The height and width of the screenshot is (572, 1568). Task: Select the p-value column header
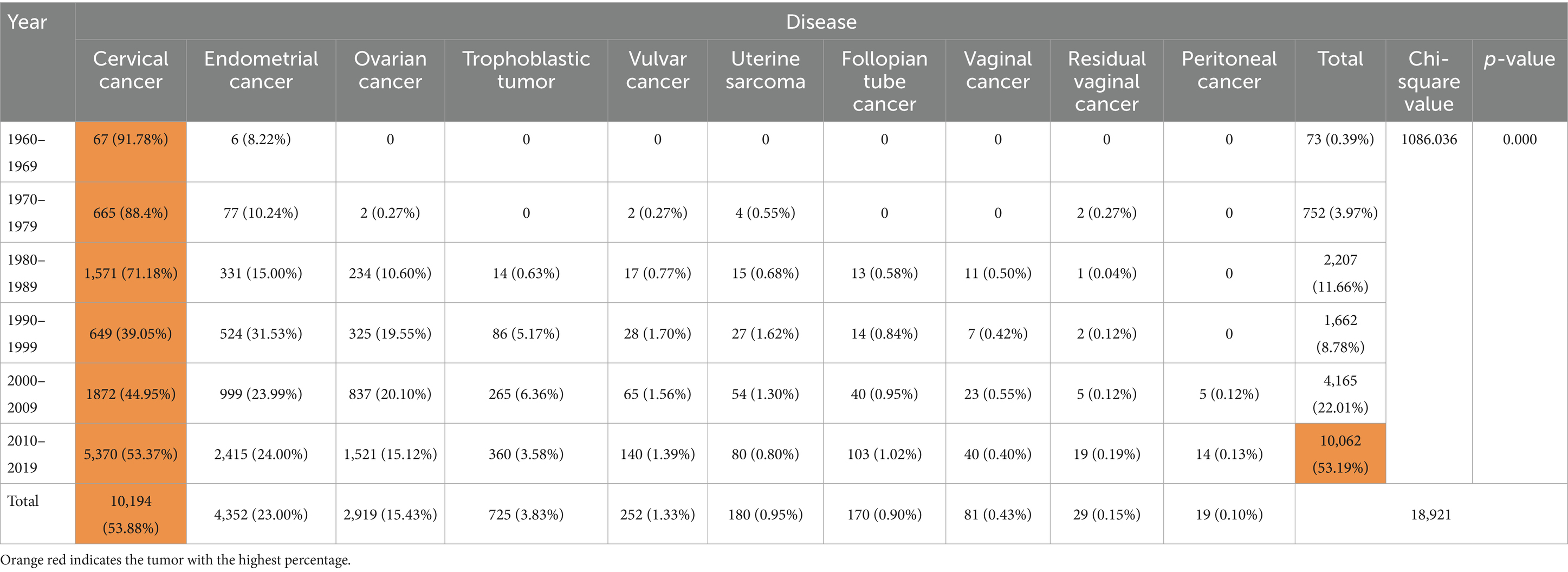(1519, 59)
